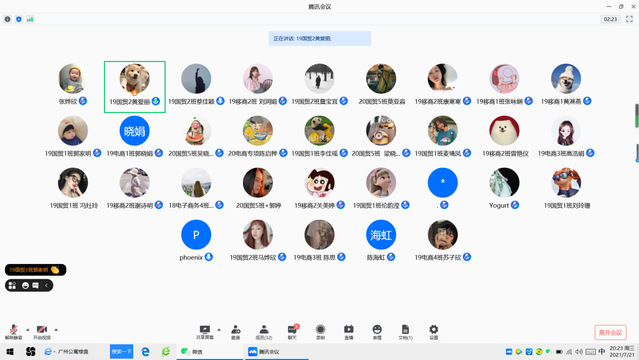Image resolution: width=639 pixels, height=360 pixels.
Task: Open share screen options arrow
Action: coord(219,329)
